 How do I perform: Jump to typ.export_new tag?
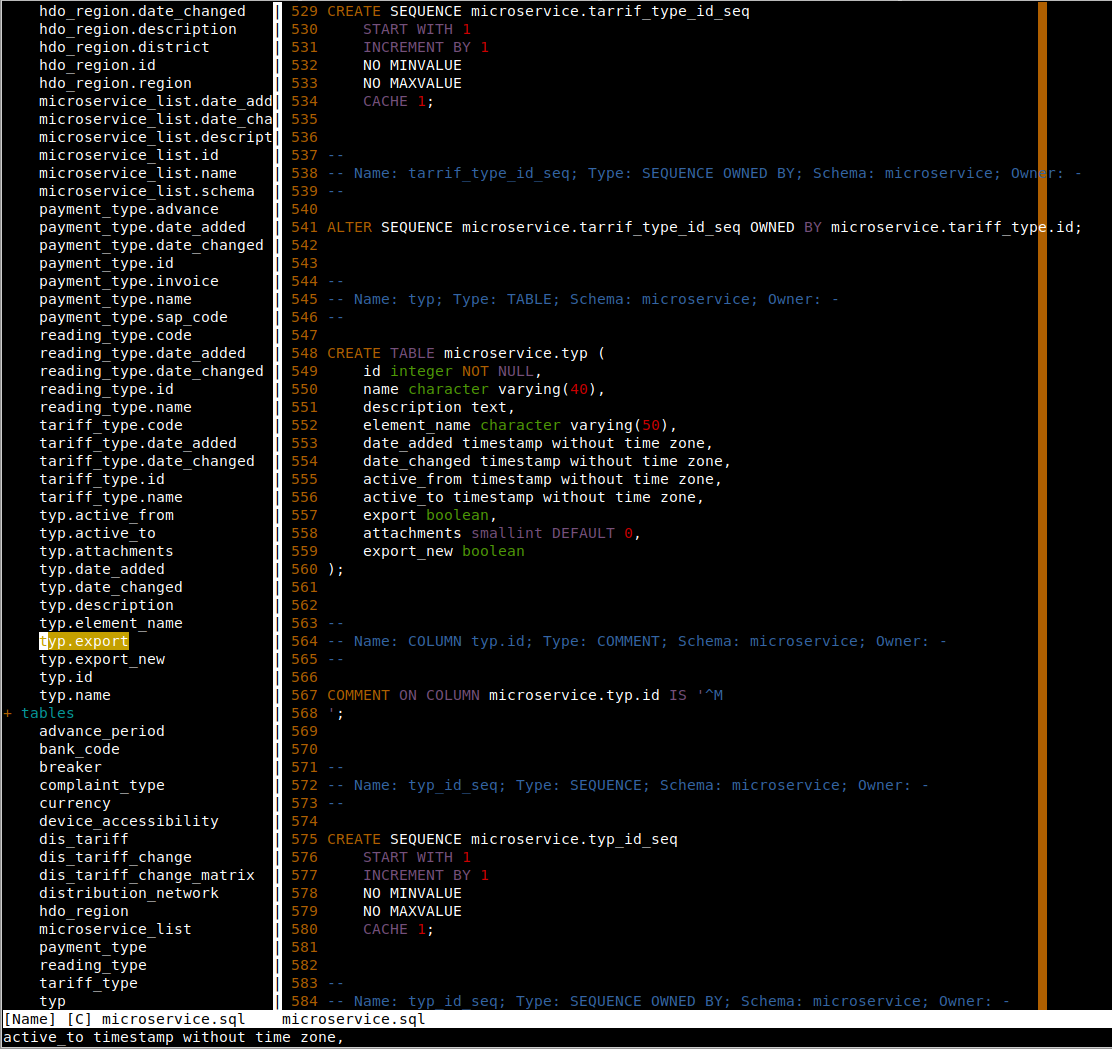[x=102, y=659]
